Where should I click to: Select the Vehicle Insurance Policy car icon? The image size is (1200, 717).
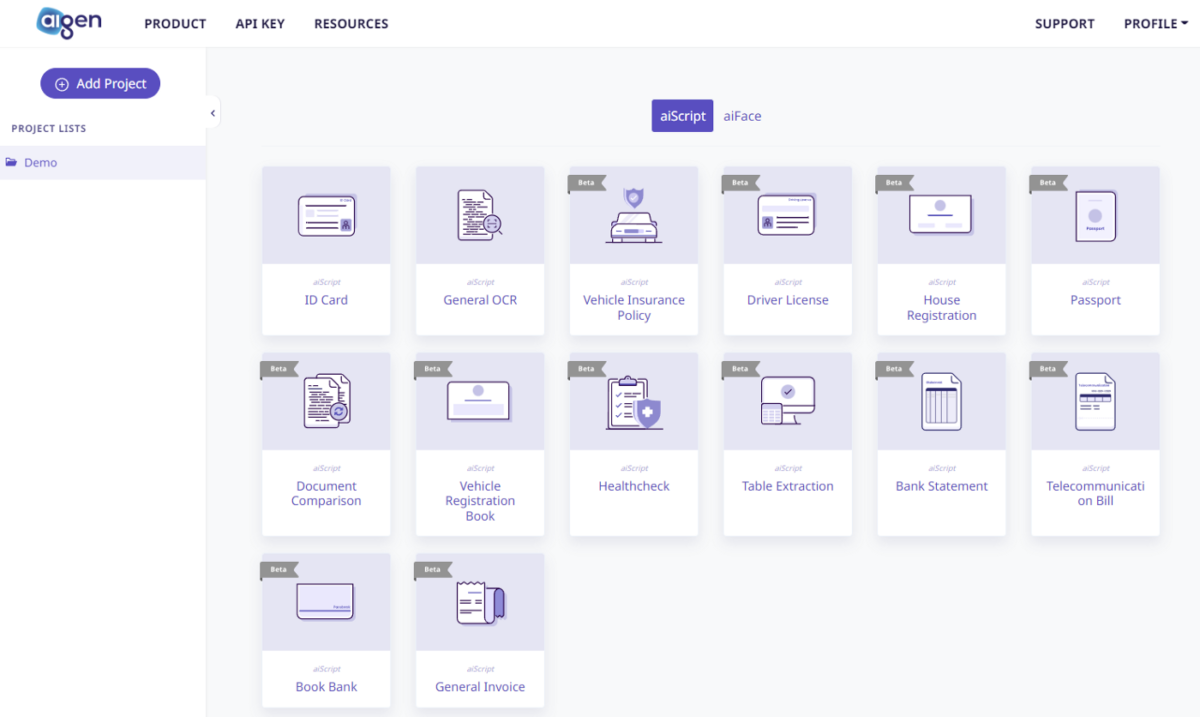[634, 216]
